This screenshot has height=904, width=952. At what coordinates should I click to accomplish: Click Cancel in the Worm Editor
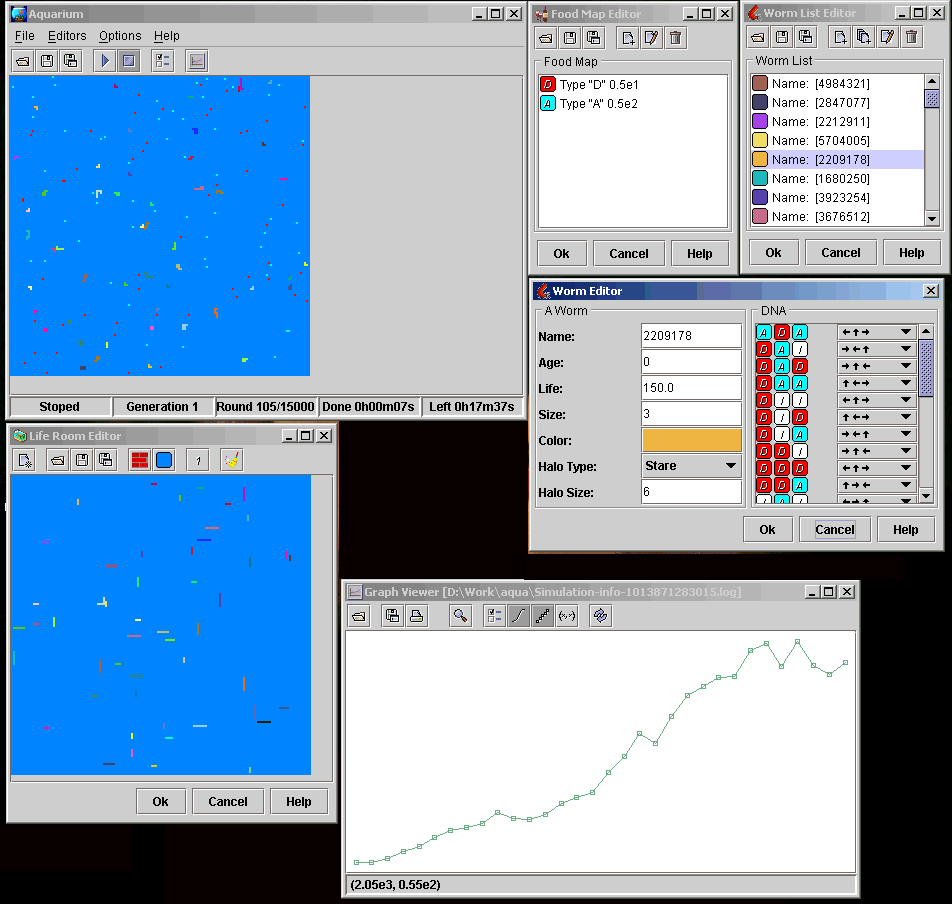834,530
